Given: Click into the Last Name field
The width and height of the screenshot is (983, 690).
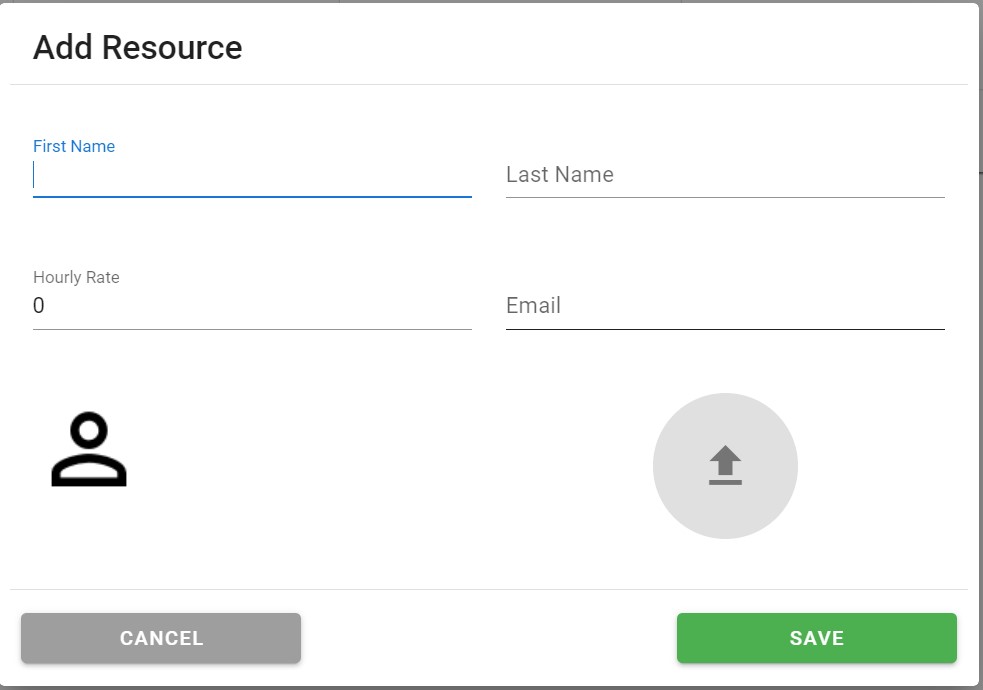Looking at the screenshot, I should 725,175.
